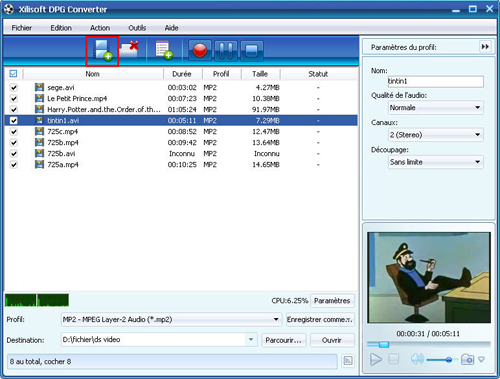Image resolution: width=500 pixels, height=379 pixels.
Task: Click the file icon next to 725b.mp4
Action: click(x=39, y=142)
